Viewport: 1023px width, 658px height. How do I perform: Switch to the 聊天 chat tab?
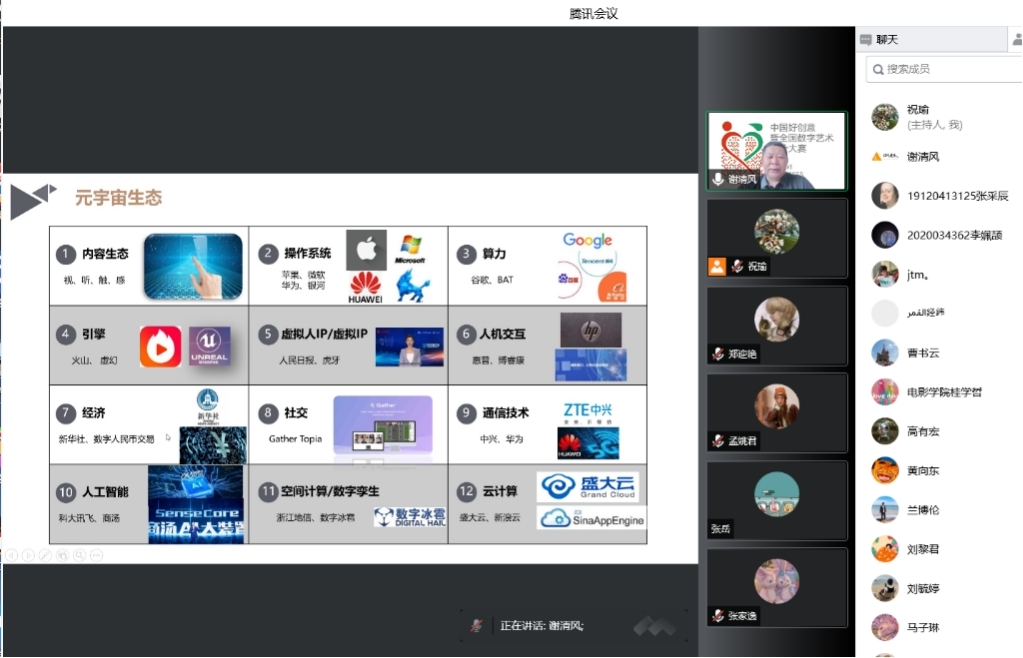point(880,40)
